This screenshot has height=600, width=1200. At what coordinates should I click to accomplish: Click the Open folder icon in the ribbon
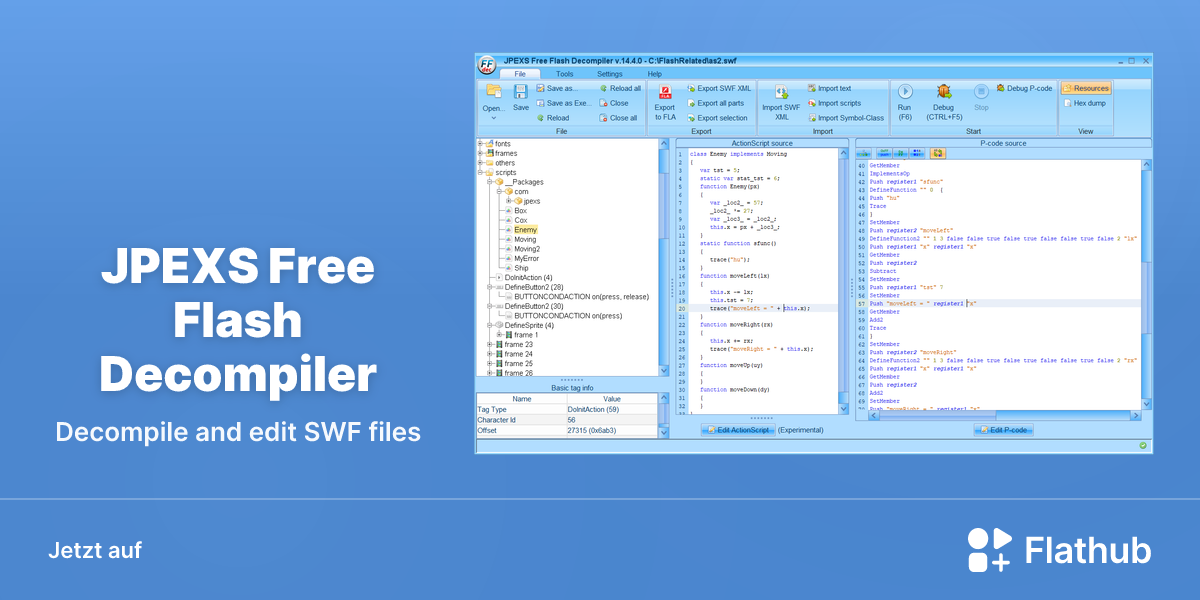493,91
